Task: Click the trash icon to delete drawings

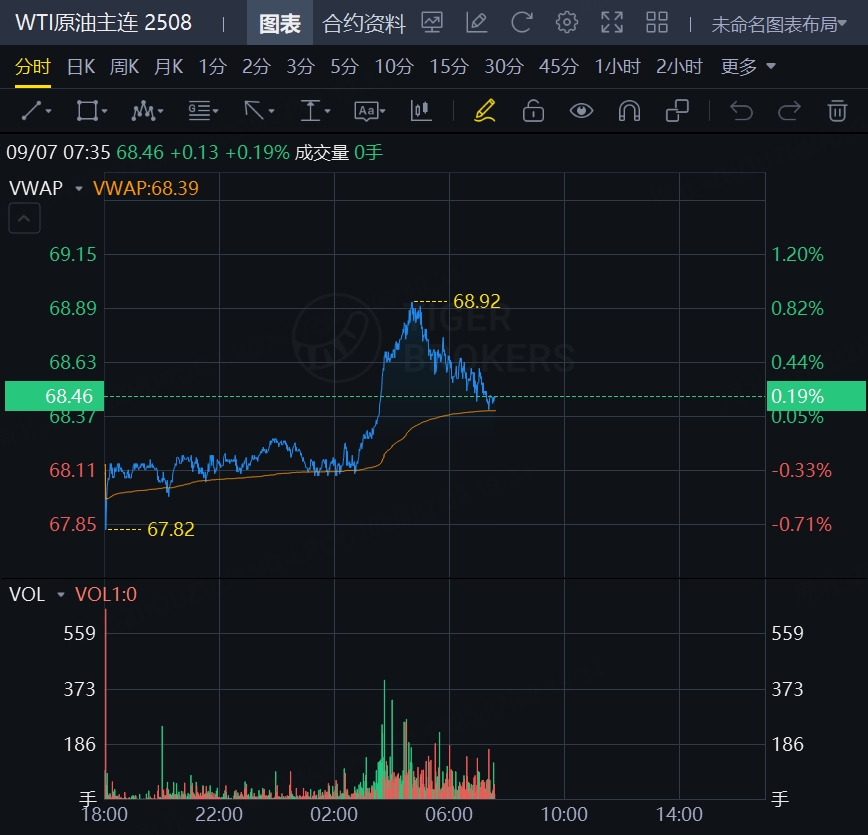Action: (x=837, y=111)
